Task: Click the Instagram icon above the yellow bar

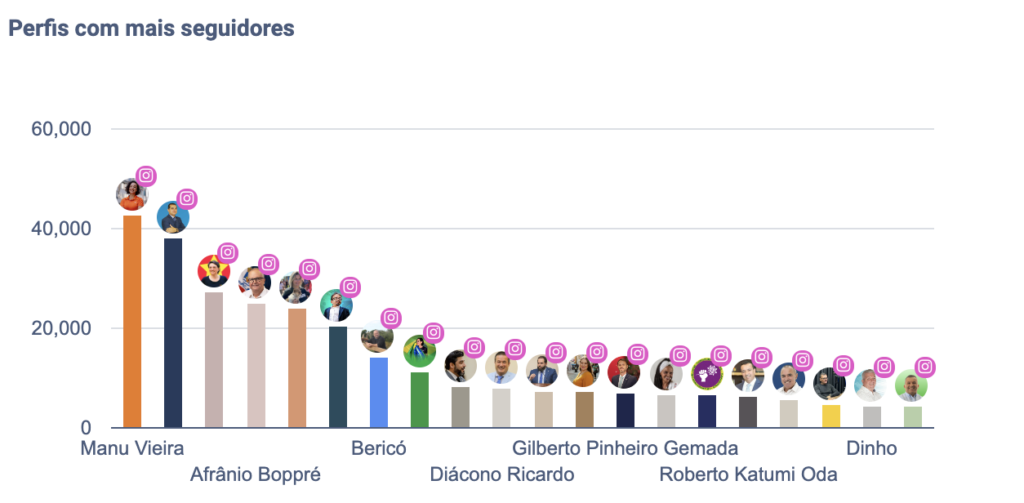Action: point(843,366)
